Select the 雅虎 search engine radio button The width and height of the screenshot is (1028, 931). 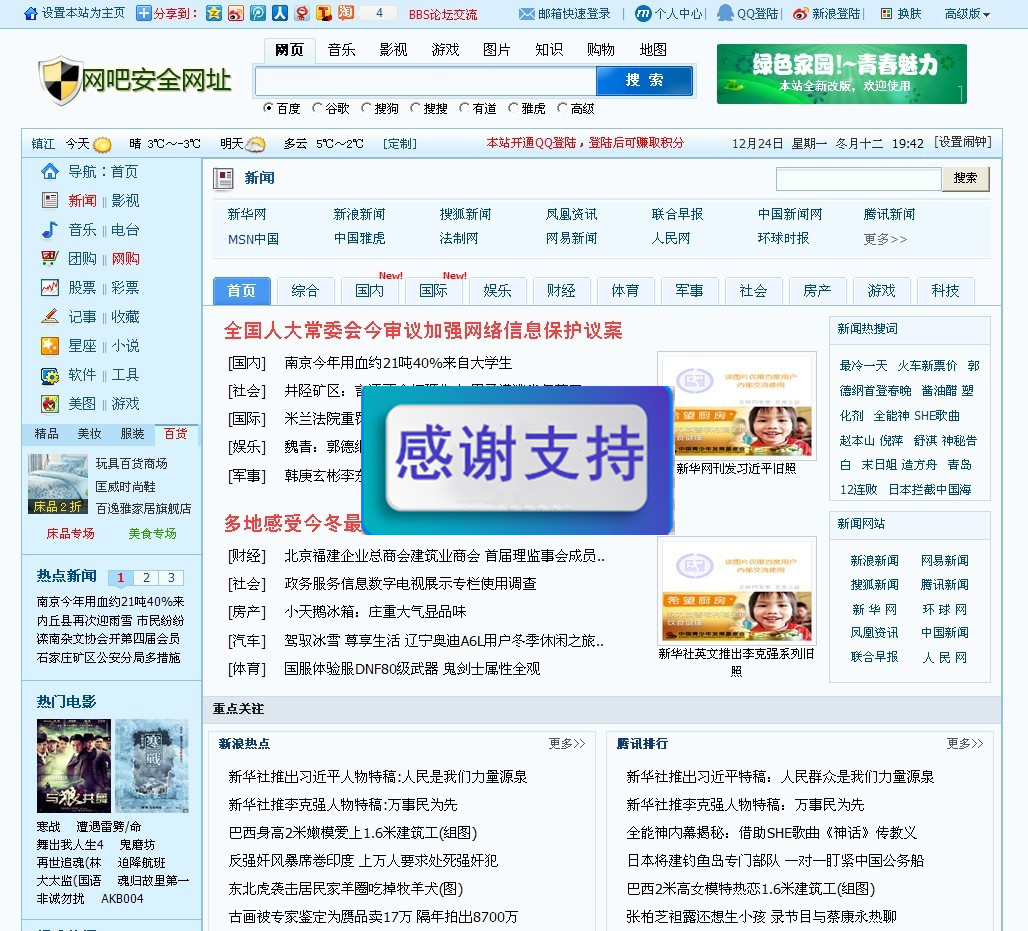(513, 108)
